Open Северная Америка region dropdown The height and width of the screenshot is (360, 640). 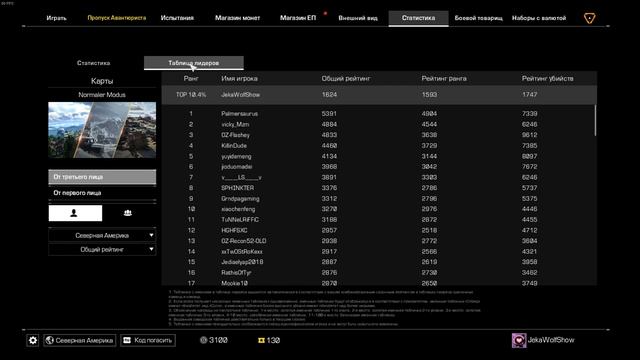click(102, 236)
